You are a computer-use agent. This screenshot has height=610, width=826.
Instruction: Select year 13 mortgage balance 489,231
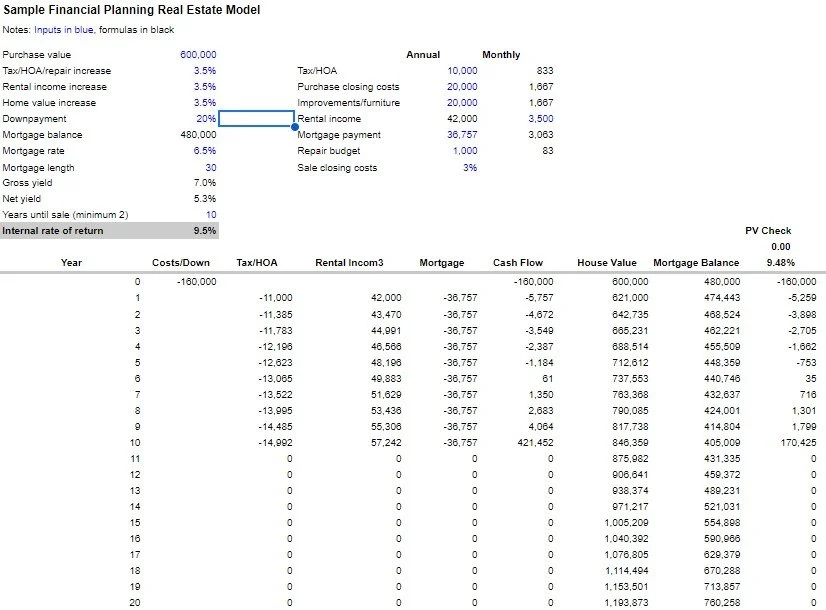point(722,491)
